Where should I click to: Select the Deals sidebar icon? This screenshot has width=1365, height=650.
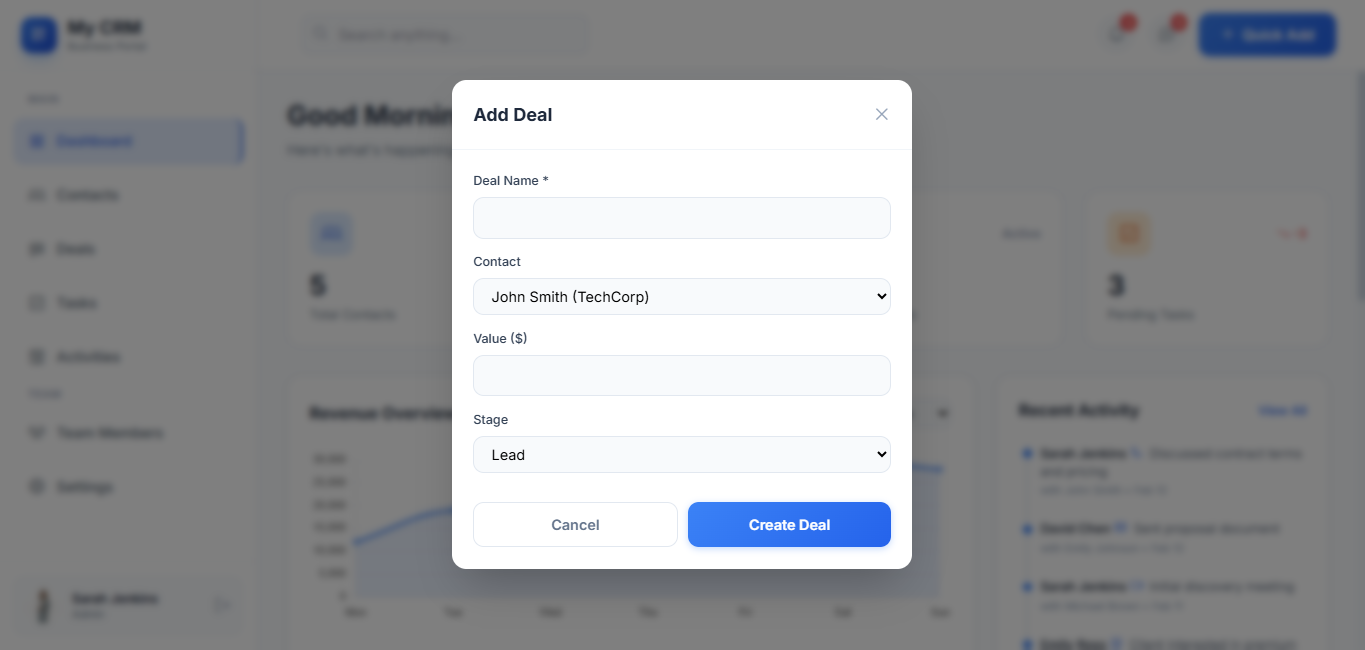coord(37,249)
